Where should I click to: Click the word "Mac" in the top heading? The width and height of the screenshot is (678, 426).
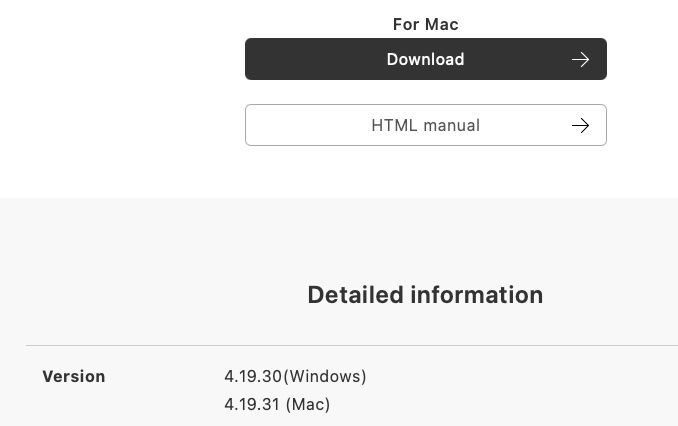tap(440, 25)
